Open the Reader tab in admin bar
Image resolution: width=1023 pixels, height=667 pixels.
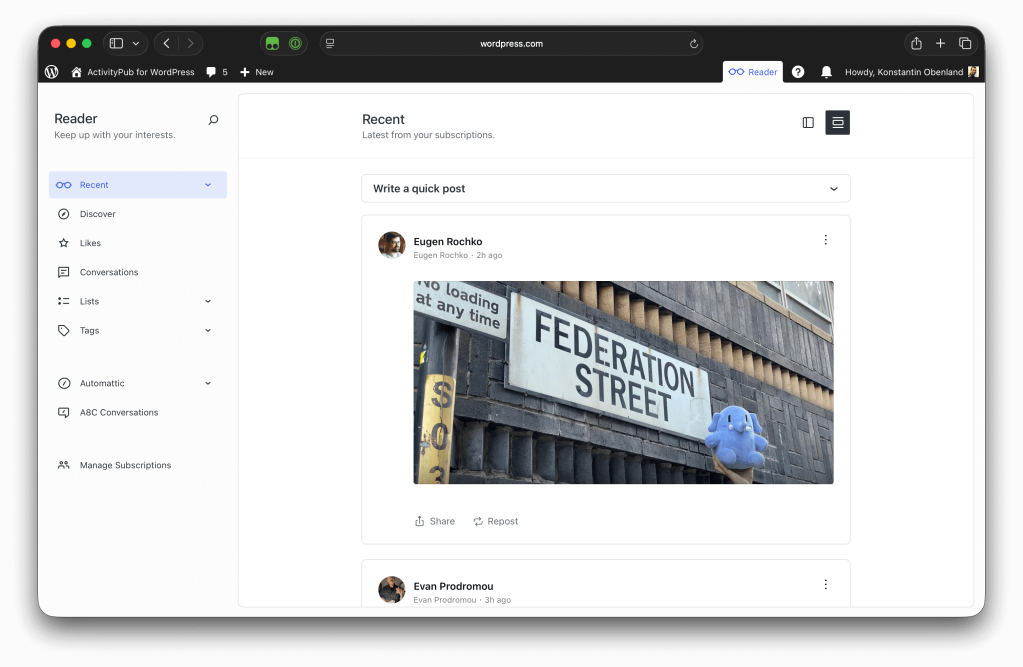pos(753,72)
